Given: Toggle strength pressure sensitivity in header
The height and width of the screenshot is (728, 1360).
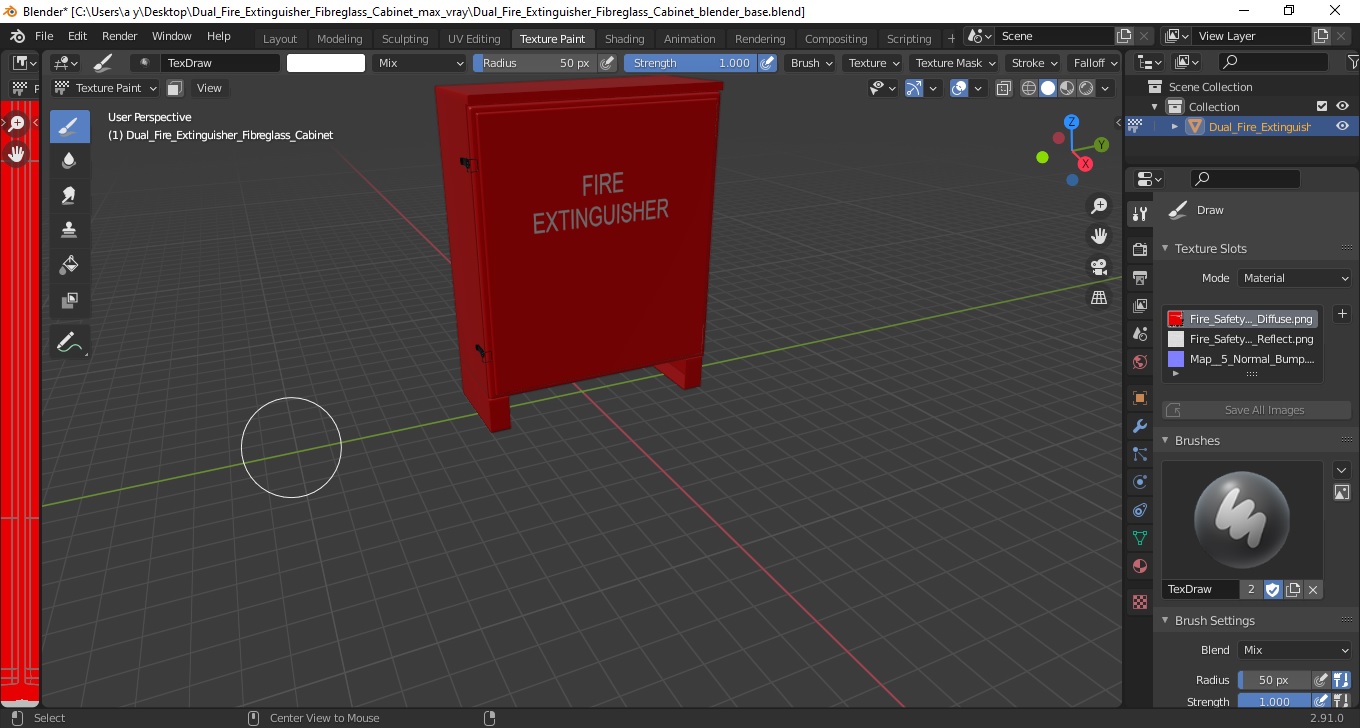Looking at the screenshot, I should click(767, 63).
